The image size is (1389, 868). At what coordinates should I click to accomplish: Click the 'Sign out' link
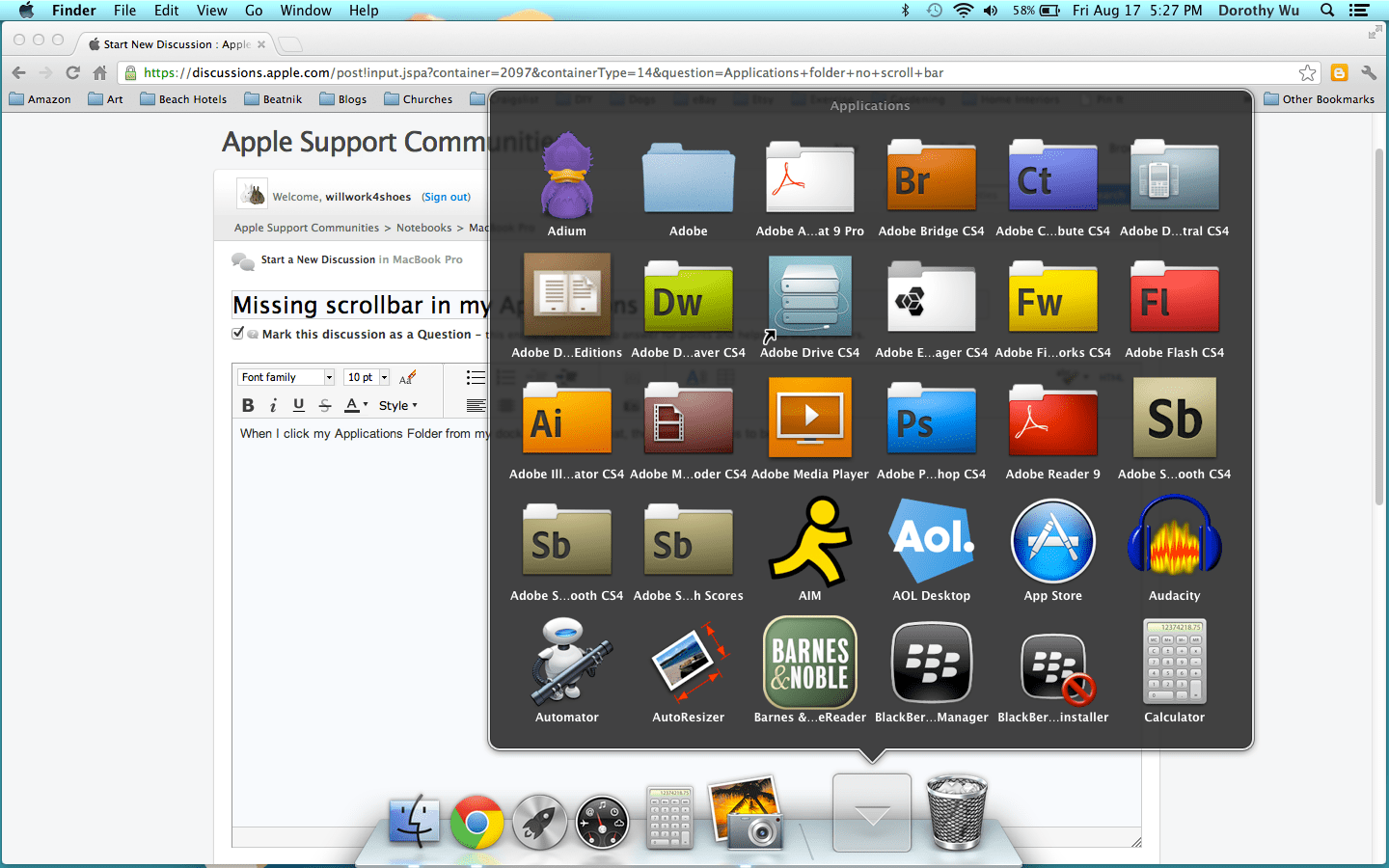pos(446,197)
